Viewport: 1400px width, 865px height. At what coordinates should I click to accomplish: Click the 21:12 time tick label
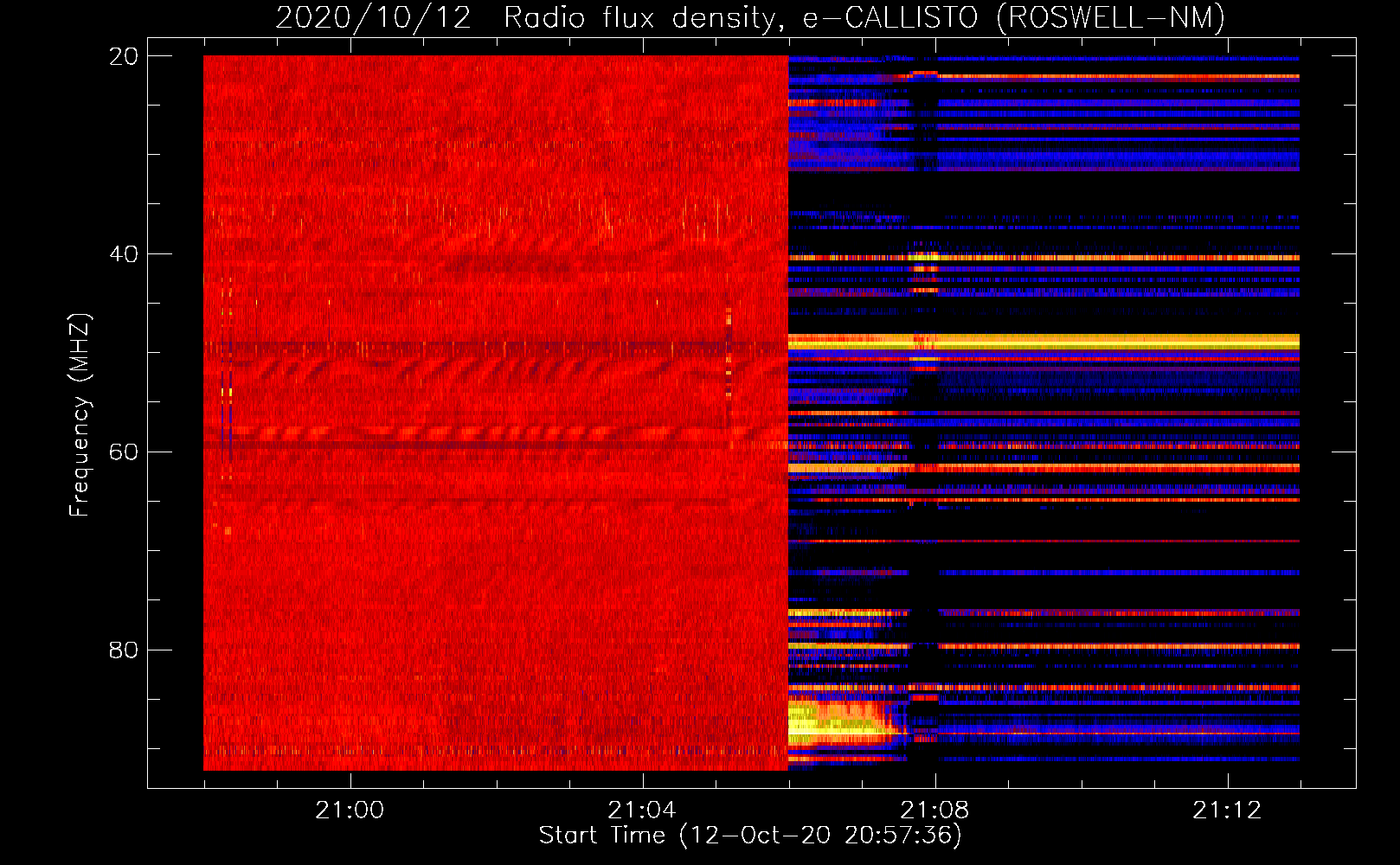coord(1227,811)
